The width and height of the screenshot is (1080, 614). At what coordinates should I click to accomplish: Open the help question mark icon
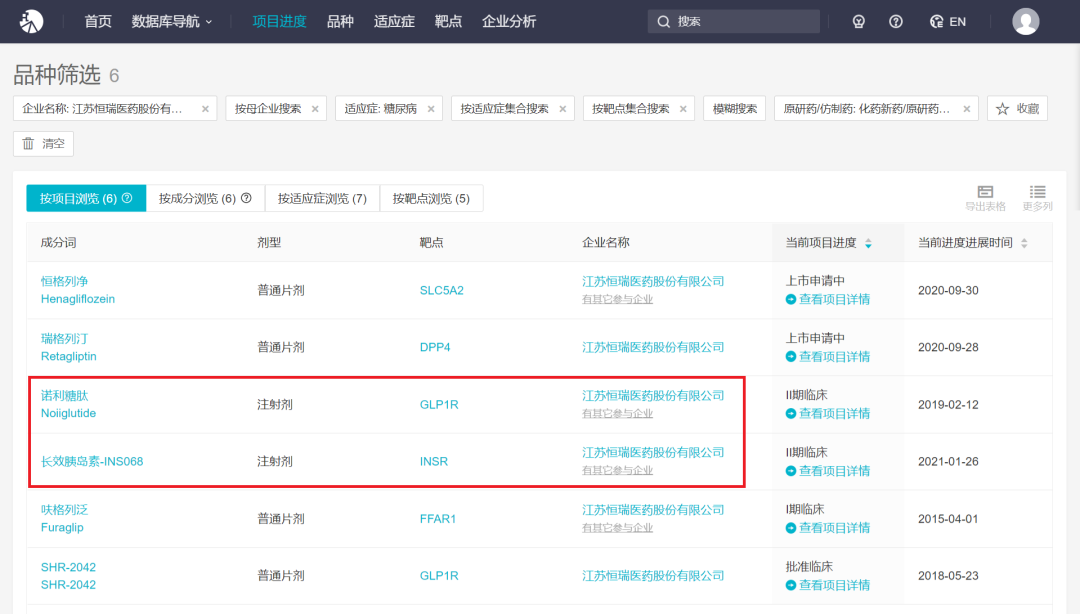[x=896, y=21]
